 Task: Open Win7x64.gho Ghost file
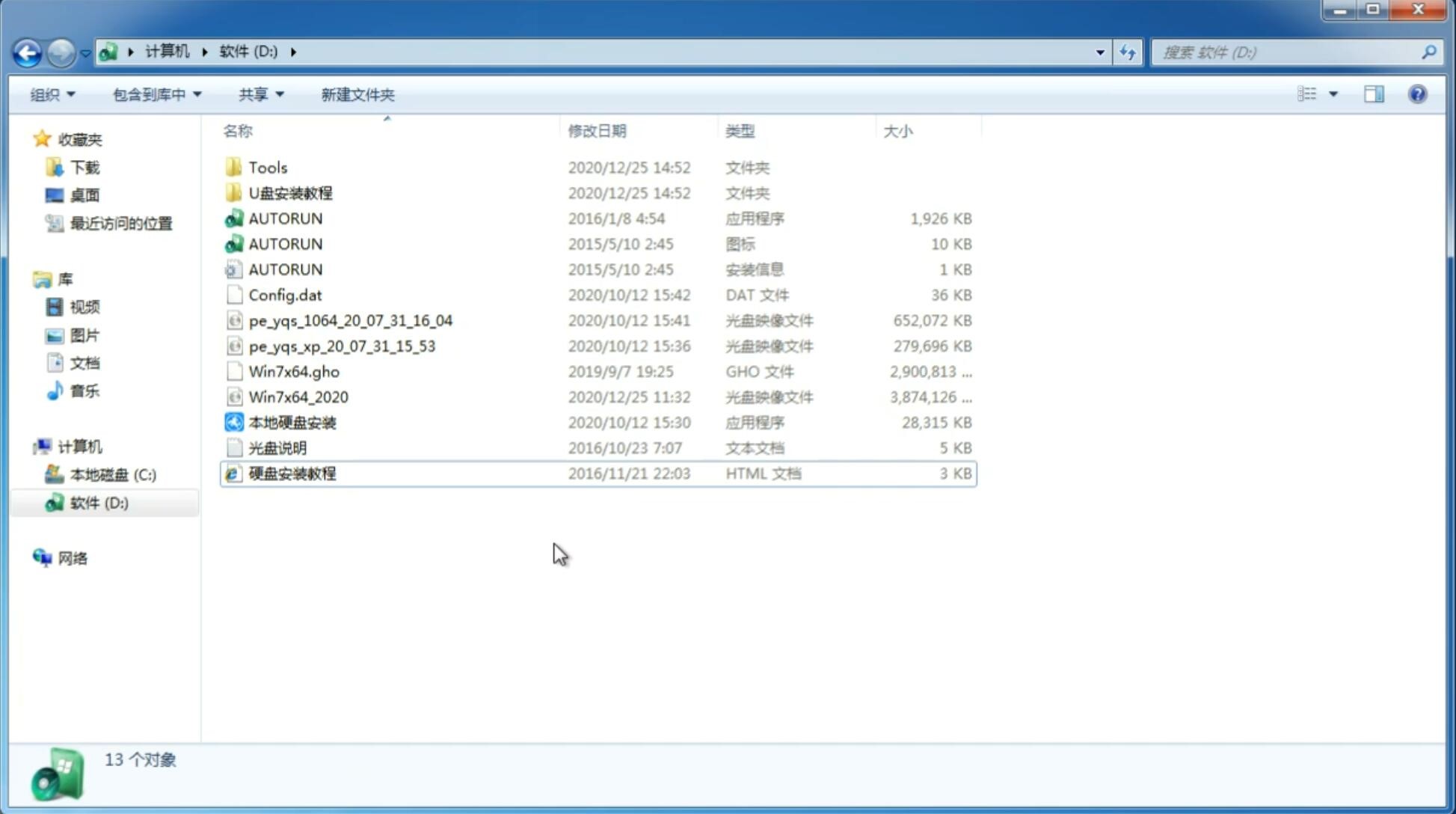pos(294,371)
